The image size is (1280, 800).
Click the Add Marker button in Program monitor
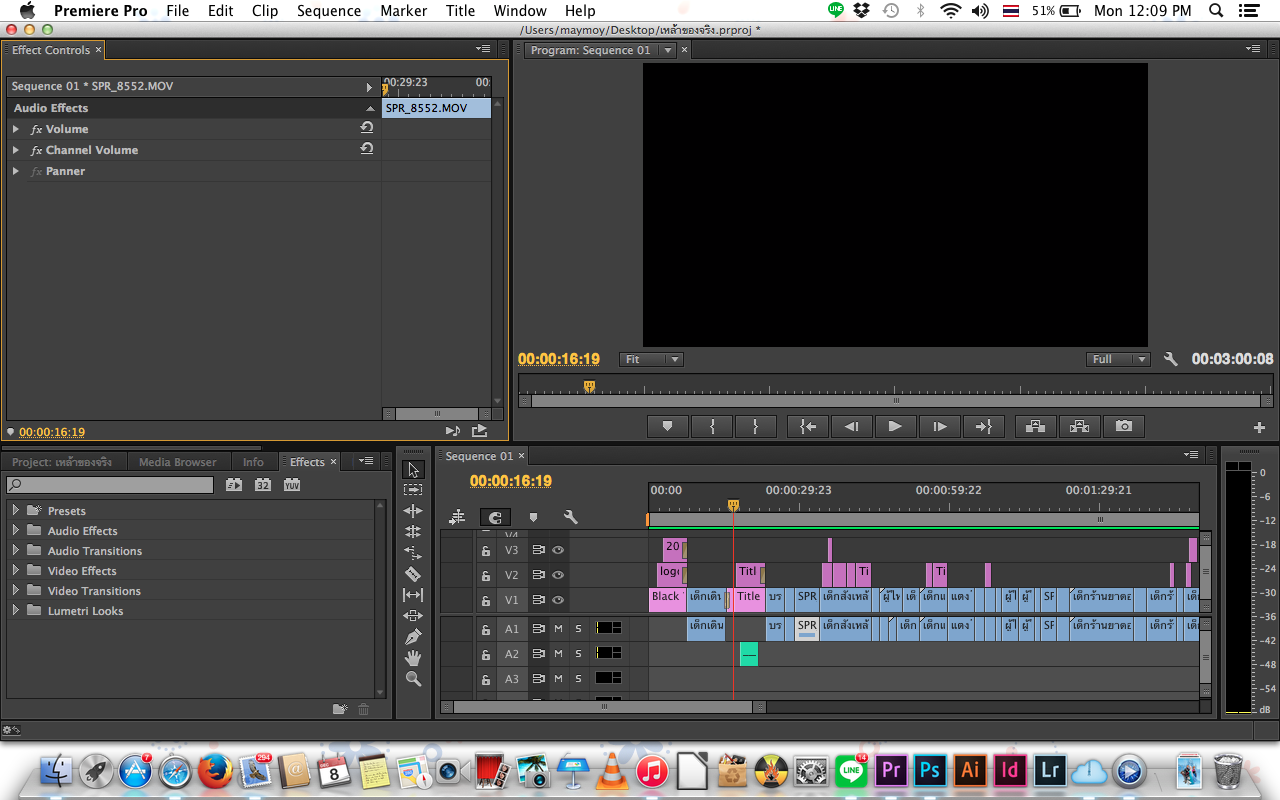(x=667, y=426)
